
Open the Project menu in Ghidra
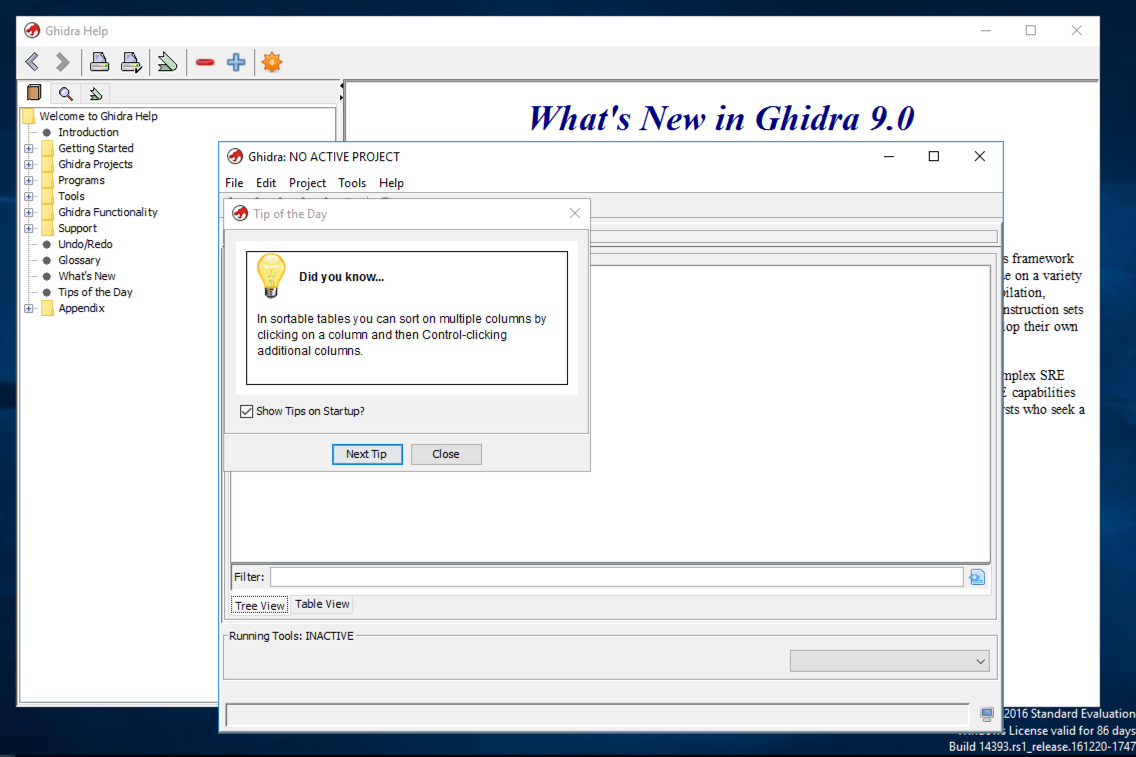coord(307,183)
